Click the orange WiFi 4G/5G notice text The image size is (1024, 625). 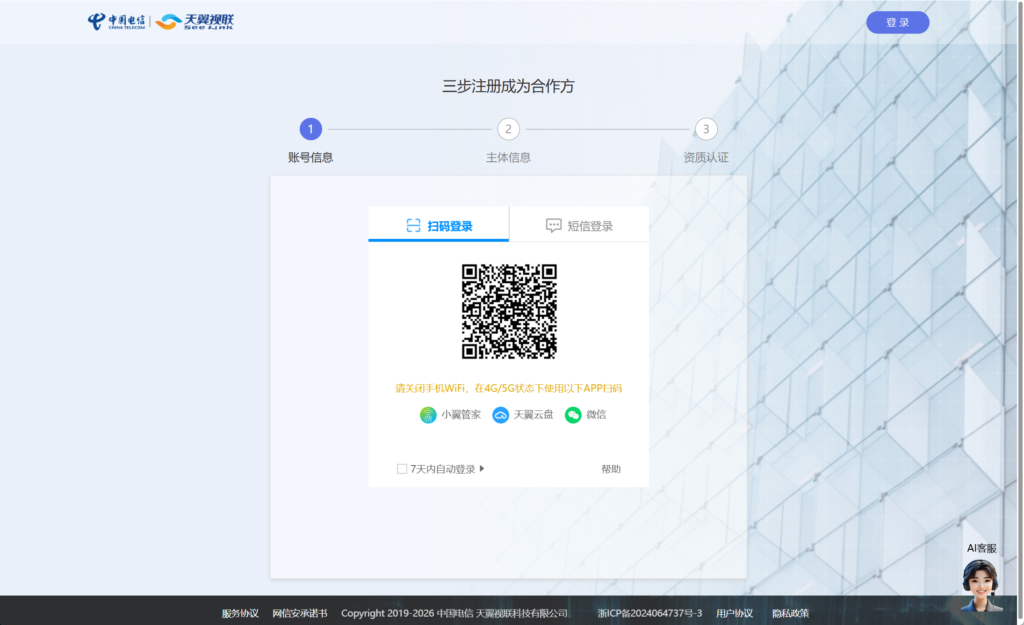click(508, 388)
